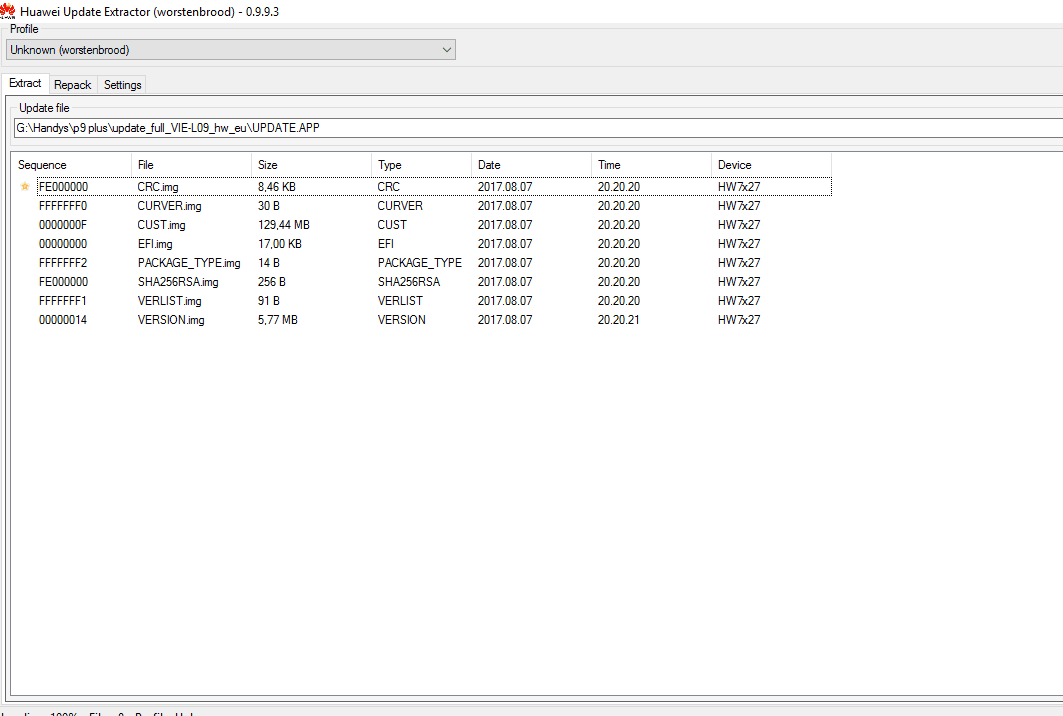Click the 20.20.21 time value
The height and width of the screenshot is (716, 1063).
618,319
